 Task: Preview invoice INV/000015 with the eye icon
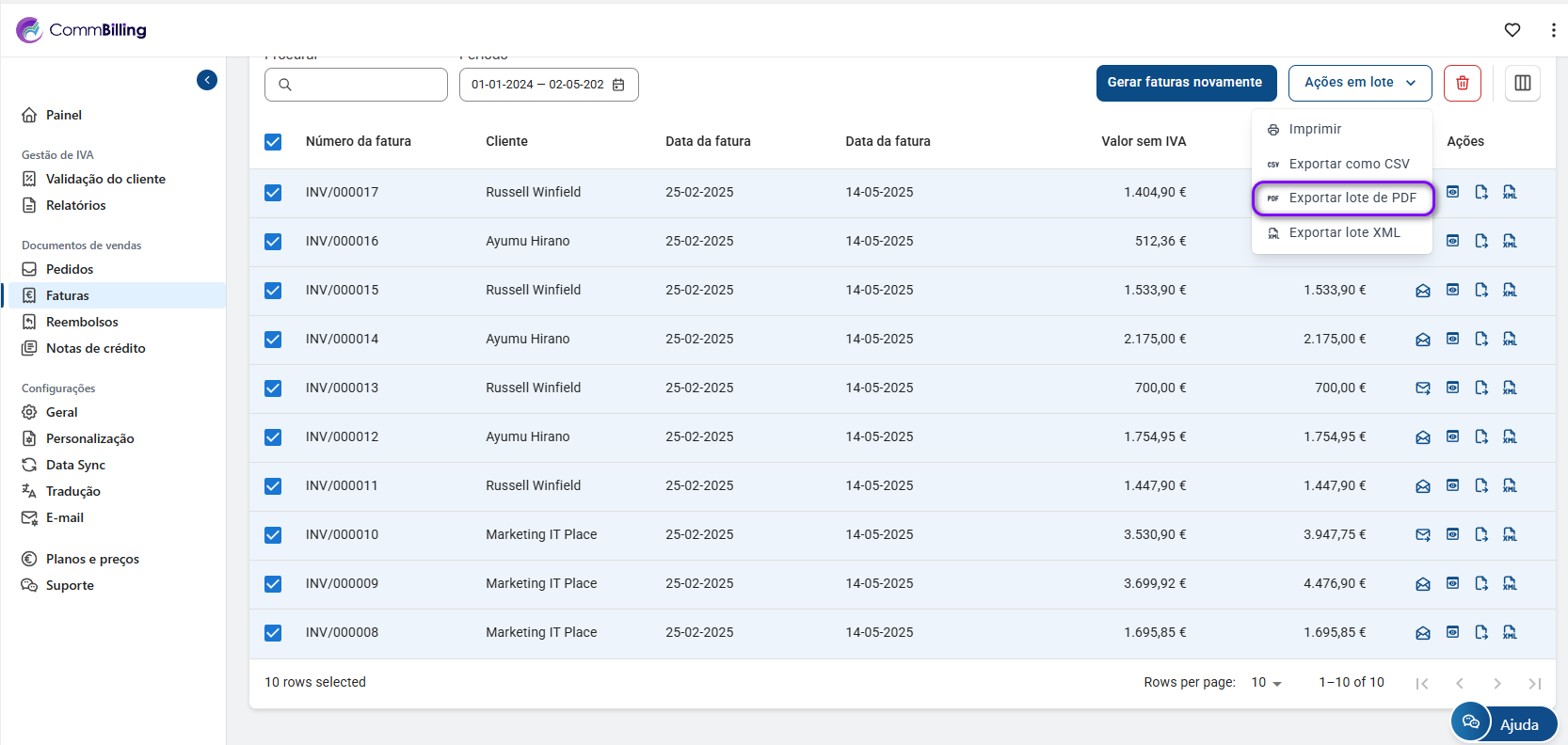click(1452, 290)
